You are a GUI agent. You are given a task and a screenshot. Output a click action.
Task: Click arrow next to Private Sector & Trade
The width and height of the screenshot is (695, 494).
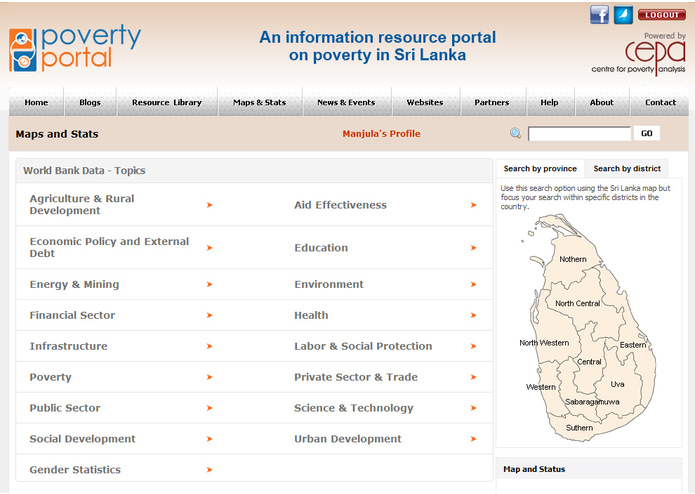pos(473,377)
